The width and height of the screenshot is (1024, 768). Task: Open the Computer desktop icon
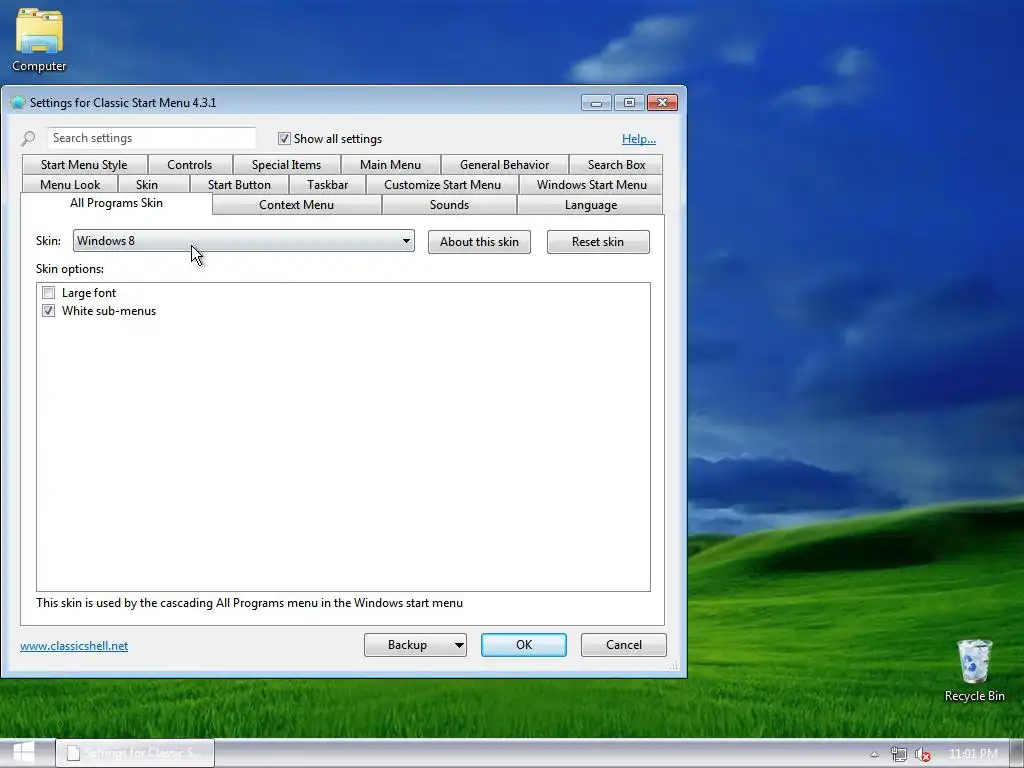[x=39, y=40]
